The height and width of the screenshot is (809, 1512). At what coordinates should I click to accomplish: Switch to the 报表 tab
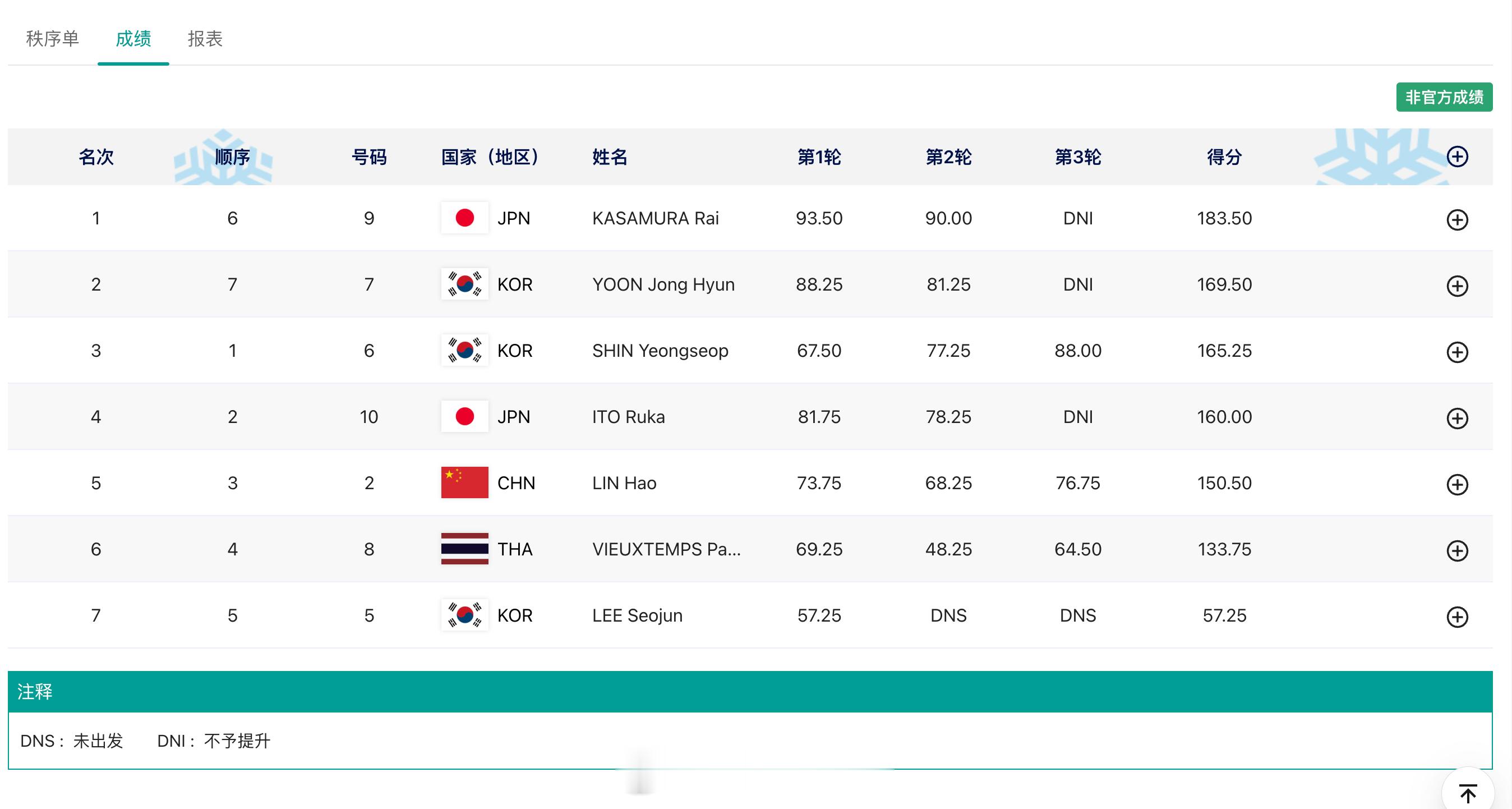pos(205,39)
